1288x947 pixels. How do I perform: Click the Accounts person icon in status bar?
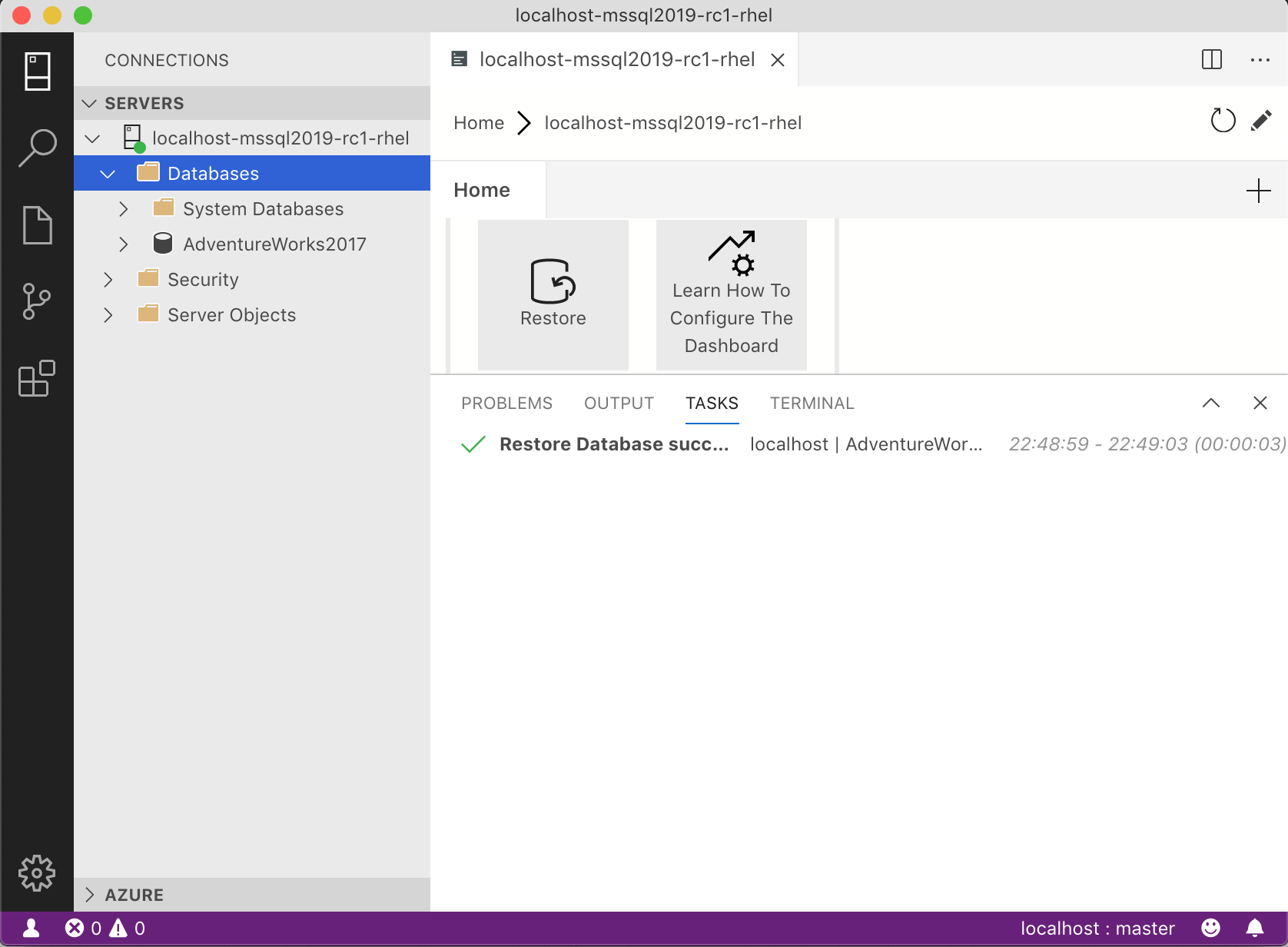pos(32,929)
